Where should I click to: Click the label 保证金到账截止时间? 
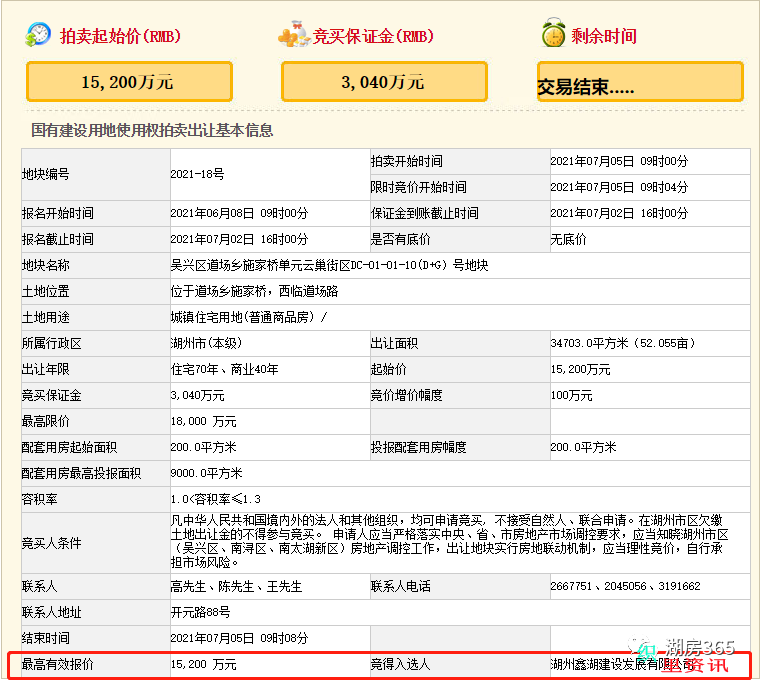point(425,213)
